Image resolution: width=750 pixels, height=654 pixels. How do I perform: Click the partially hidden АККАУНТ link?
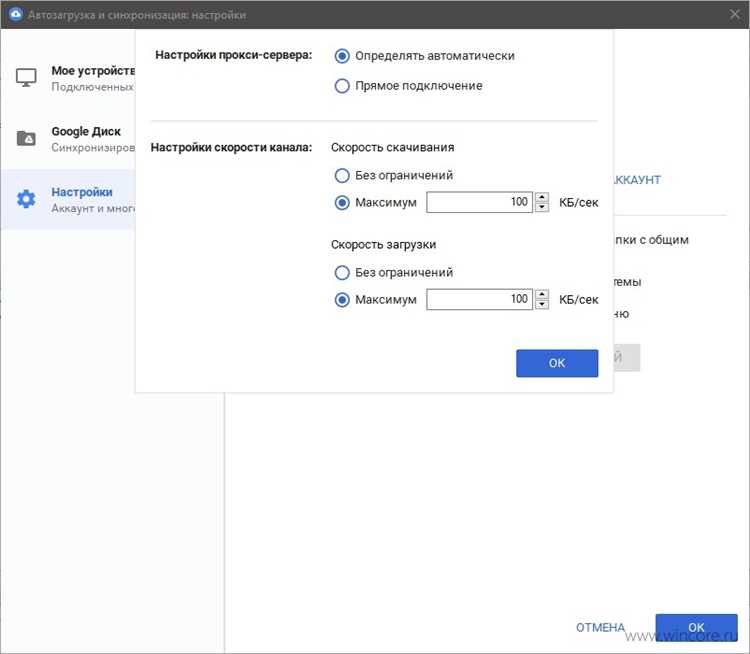(637, 180)
